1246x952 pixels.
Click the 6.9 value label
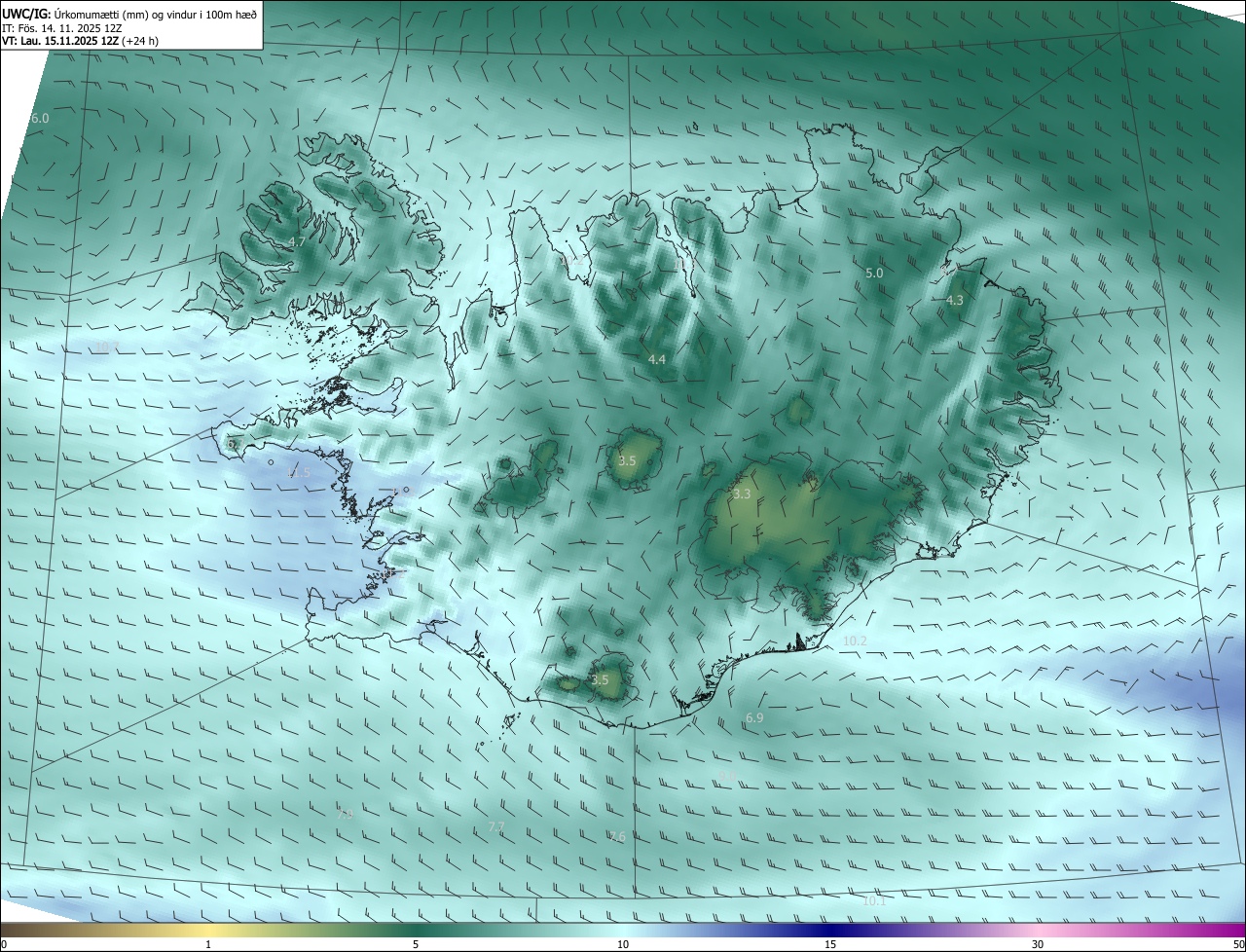[x=754, y=718]
